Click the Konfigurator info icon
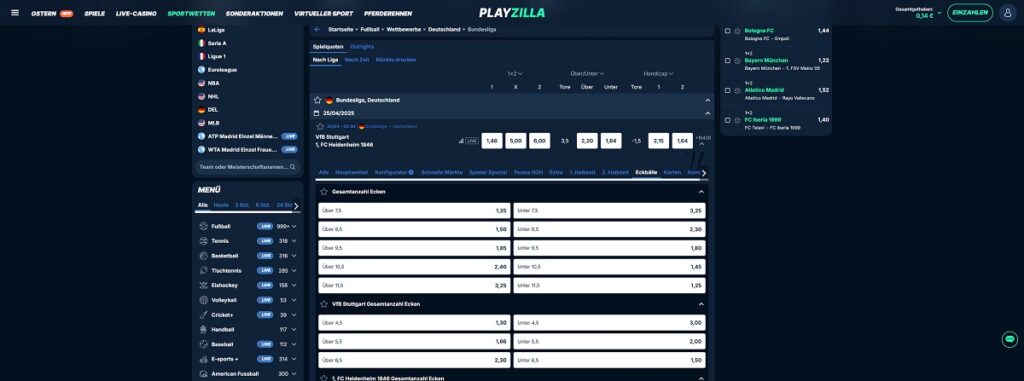1024x381 pixels. point(411,173)
